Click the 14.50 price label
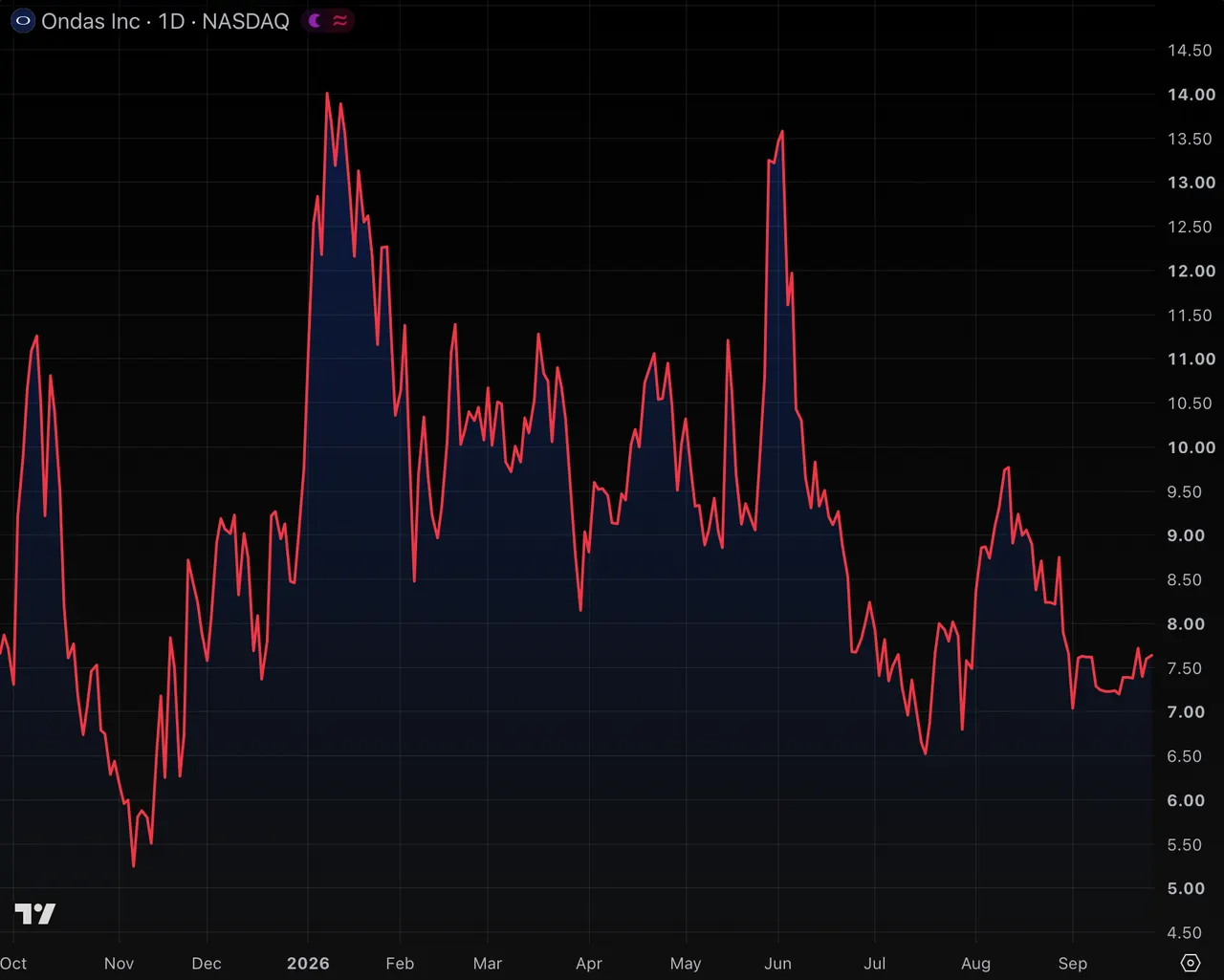1224x980 pixels. click(x=1190, y=51)
